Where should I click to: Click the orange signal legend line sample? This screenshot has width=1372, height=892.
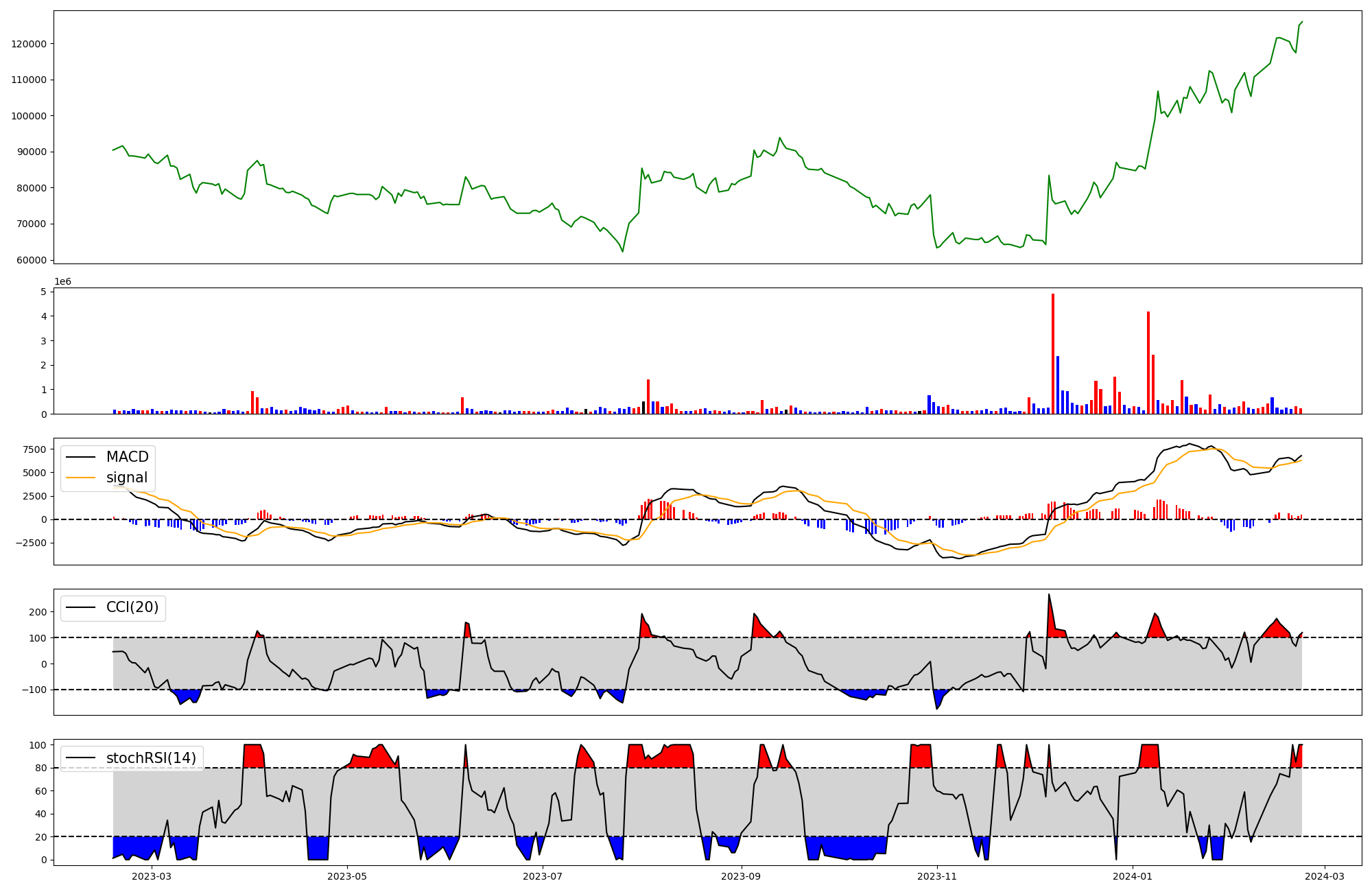(x=80, y=478)
